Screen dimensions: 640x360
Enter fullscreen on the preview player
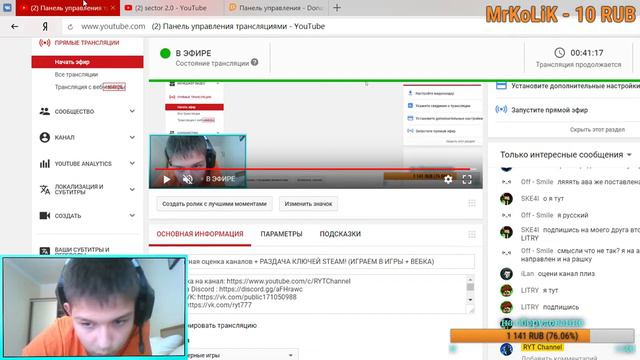467,179
